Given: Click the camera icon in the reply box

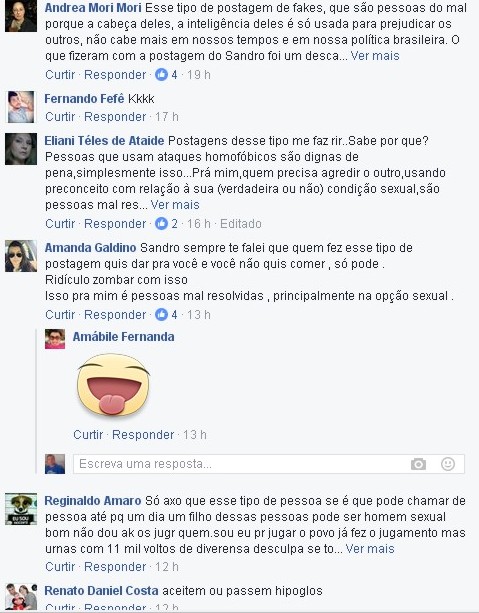Looking at the screenshot, I should tap(418, 464).
